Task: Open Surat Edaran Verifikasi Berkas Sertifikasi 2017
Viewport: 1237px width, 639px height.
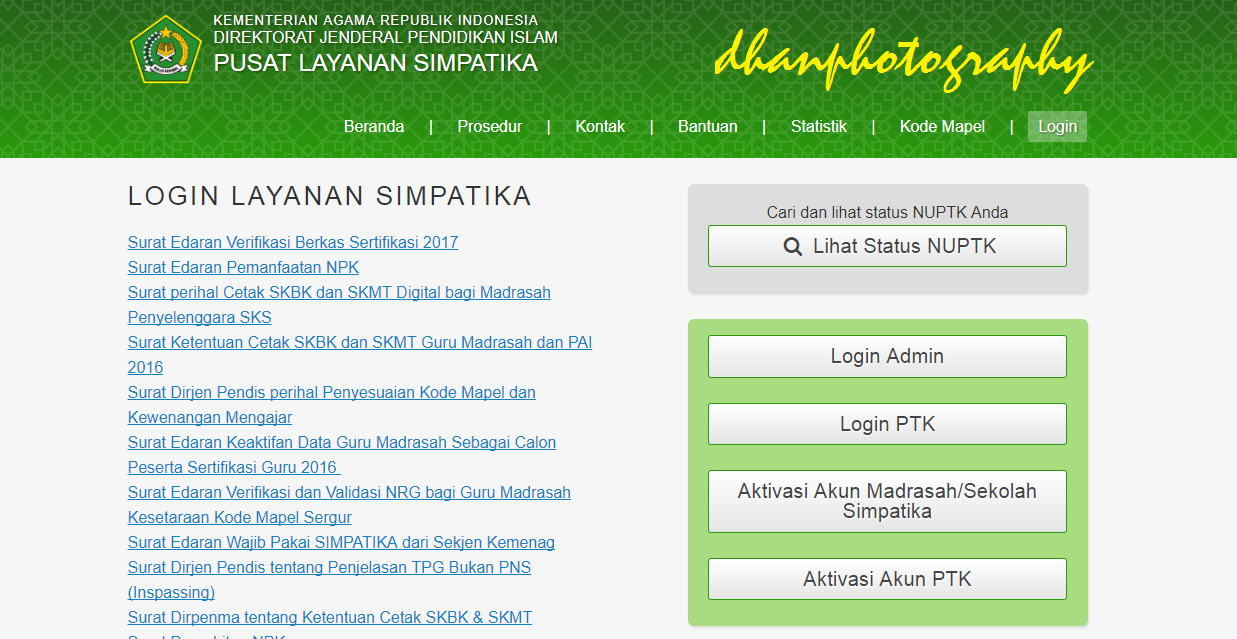Action: 292,242
